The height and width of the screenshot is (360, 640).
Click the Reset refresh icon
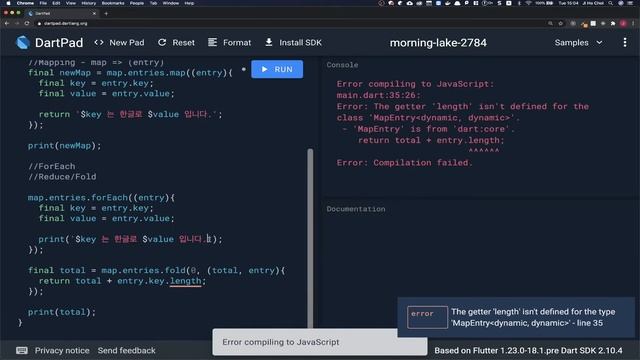(x=162, y=42)
